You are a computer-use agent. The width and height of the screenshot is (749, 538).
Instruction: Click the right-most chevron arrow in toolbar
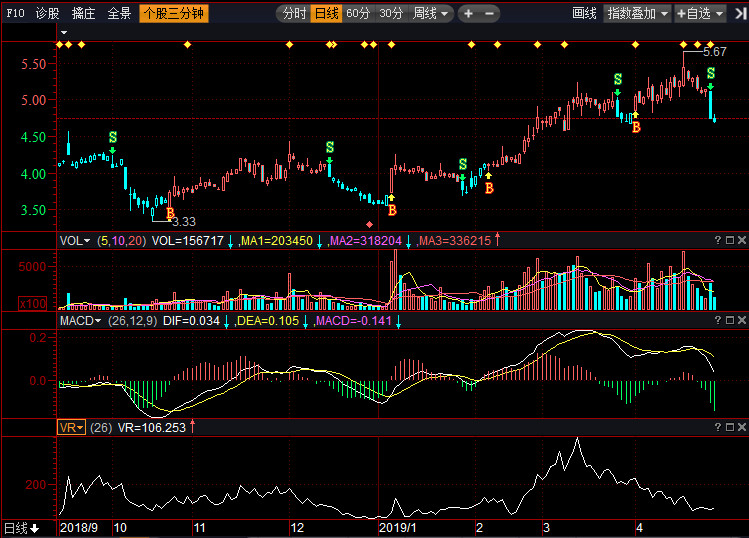click(x=740, y=13)
